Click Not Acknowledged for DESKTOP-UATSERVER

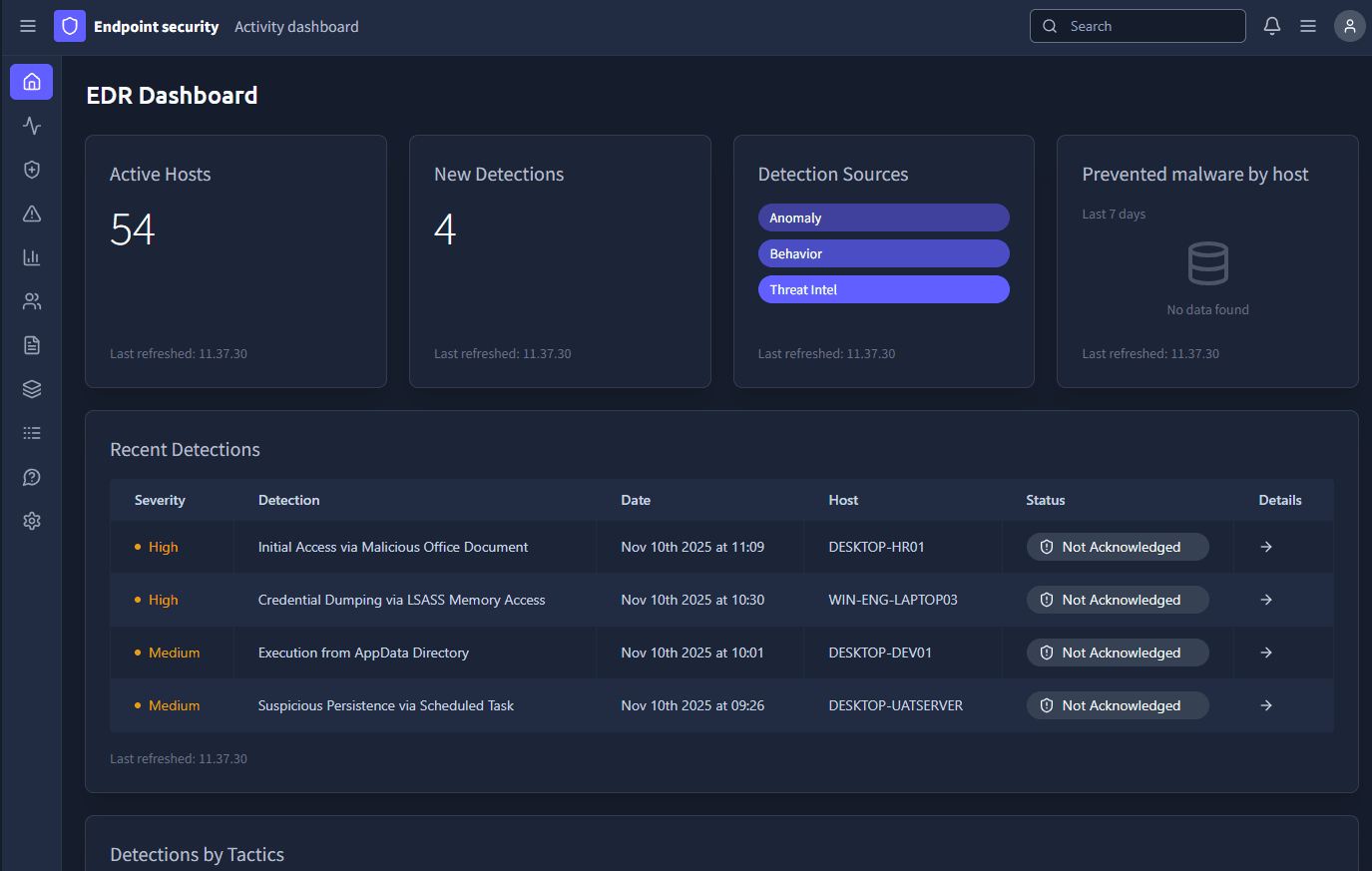point(1117,705)
